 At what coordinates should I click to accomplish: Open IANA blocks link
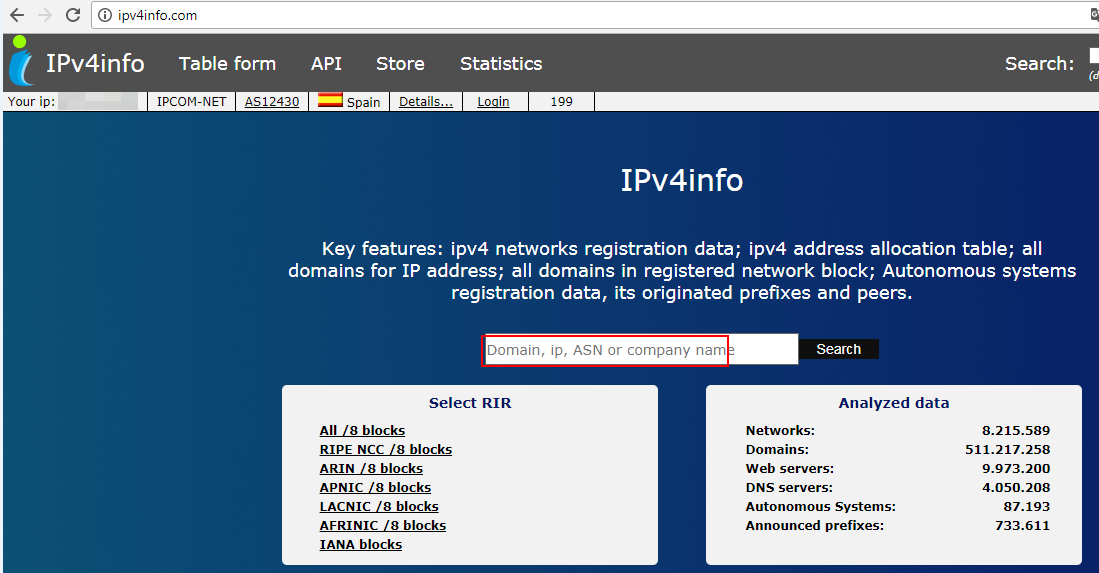click(360, 545)
